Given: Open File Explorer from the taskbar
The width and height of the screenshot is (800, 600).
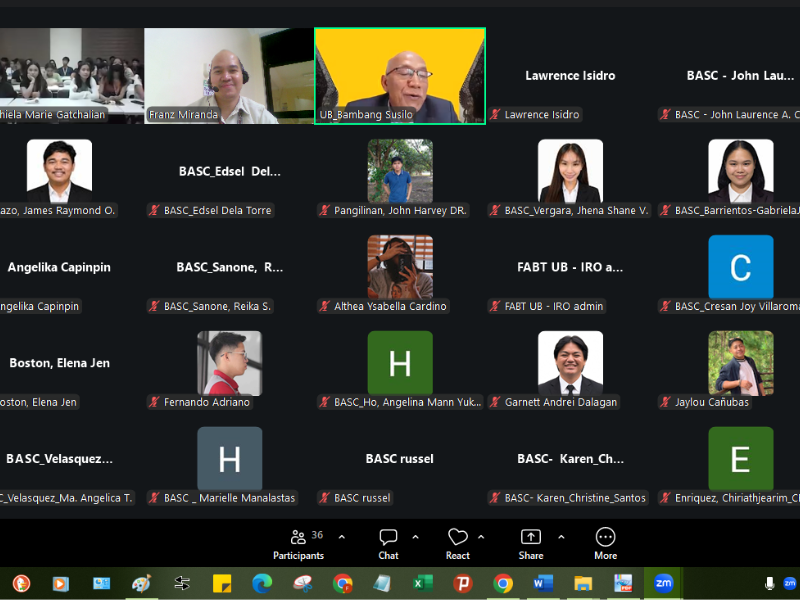Looking at the screenshot, I should [x=583, y=583].
